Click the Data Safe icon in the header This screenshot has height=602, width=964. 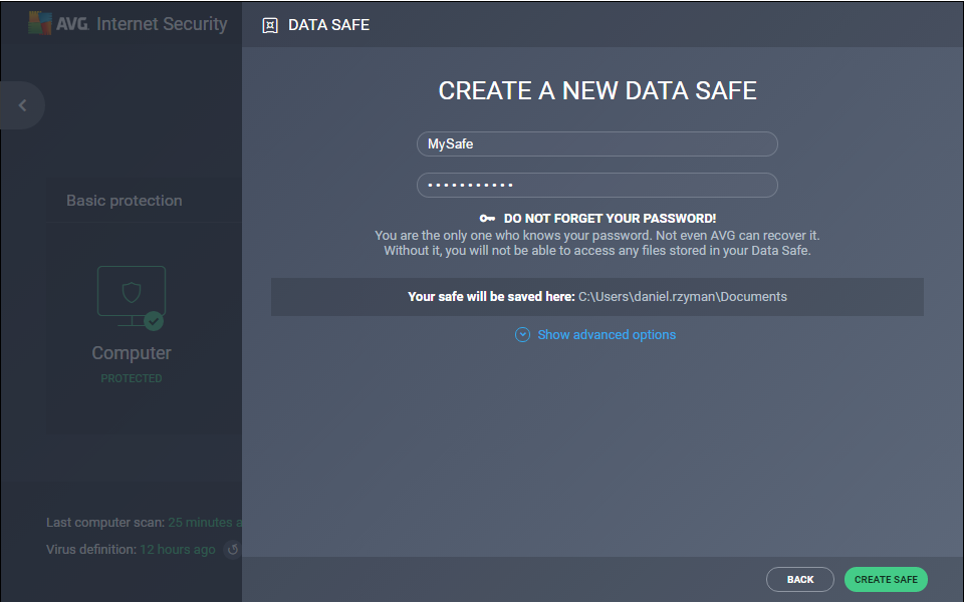coord(270,25)
